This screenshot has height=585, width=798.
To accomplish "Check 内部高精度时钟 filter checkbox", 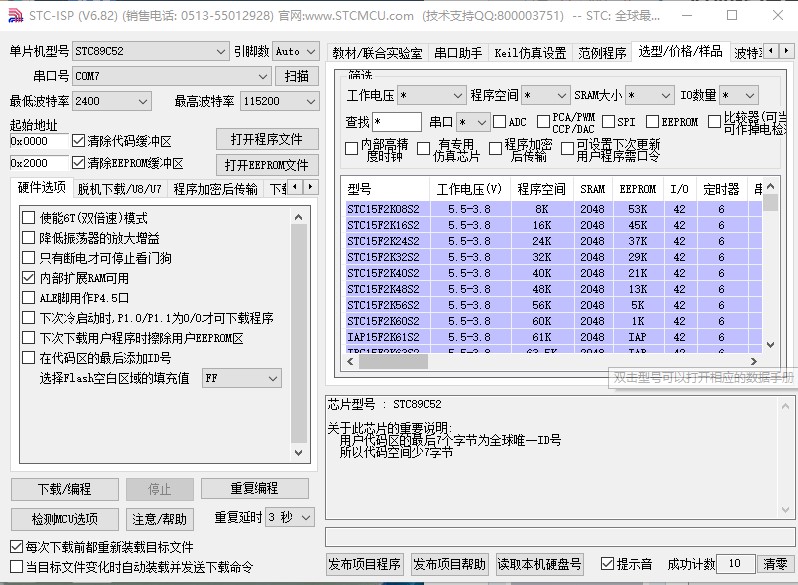I will (x=351, y=149).
